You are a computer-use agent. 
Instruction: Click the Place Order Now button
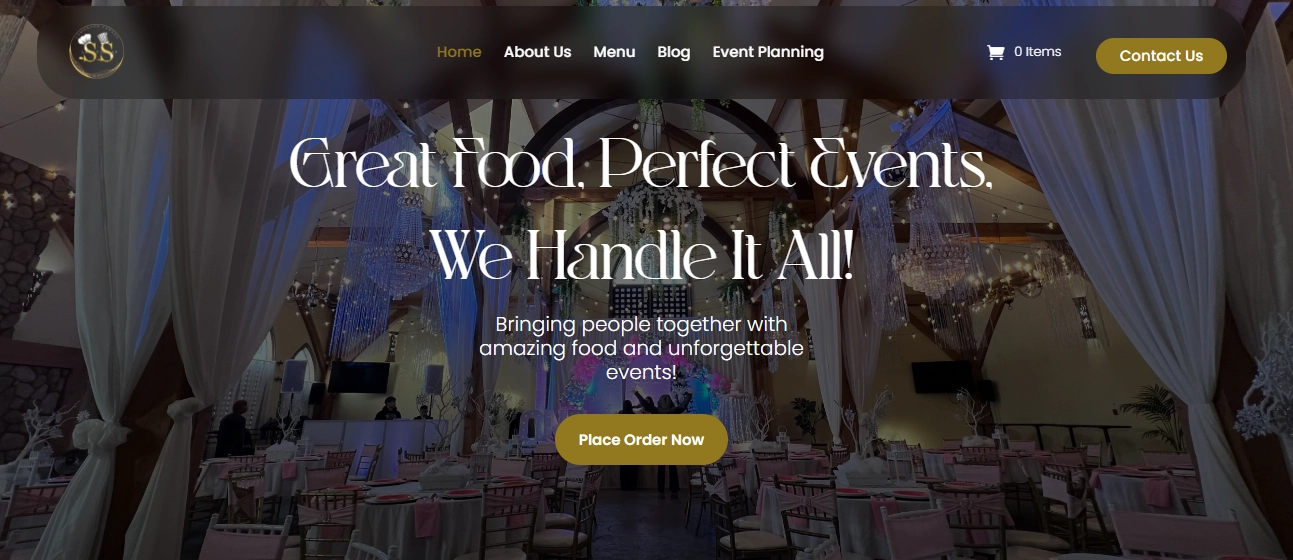[641, 440]
